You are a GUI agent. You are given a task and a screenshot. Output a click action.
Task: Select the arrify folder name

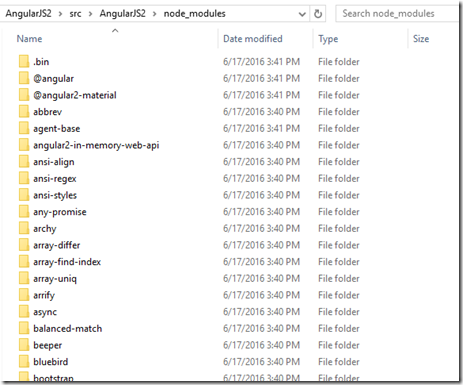pyautogui.click(x=44, y=295)
